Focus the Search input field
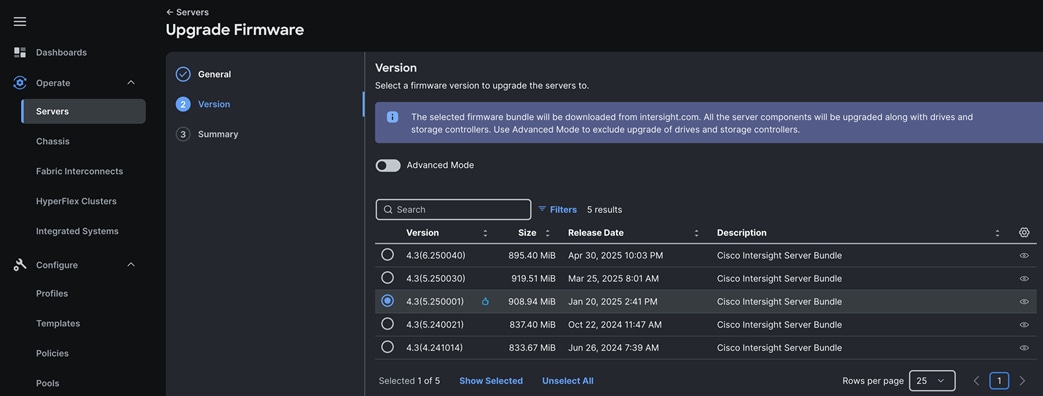This screenshot has width=1043, height=396. pos(453,210)
